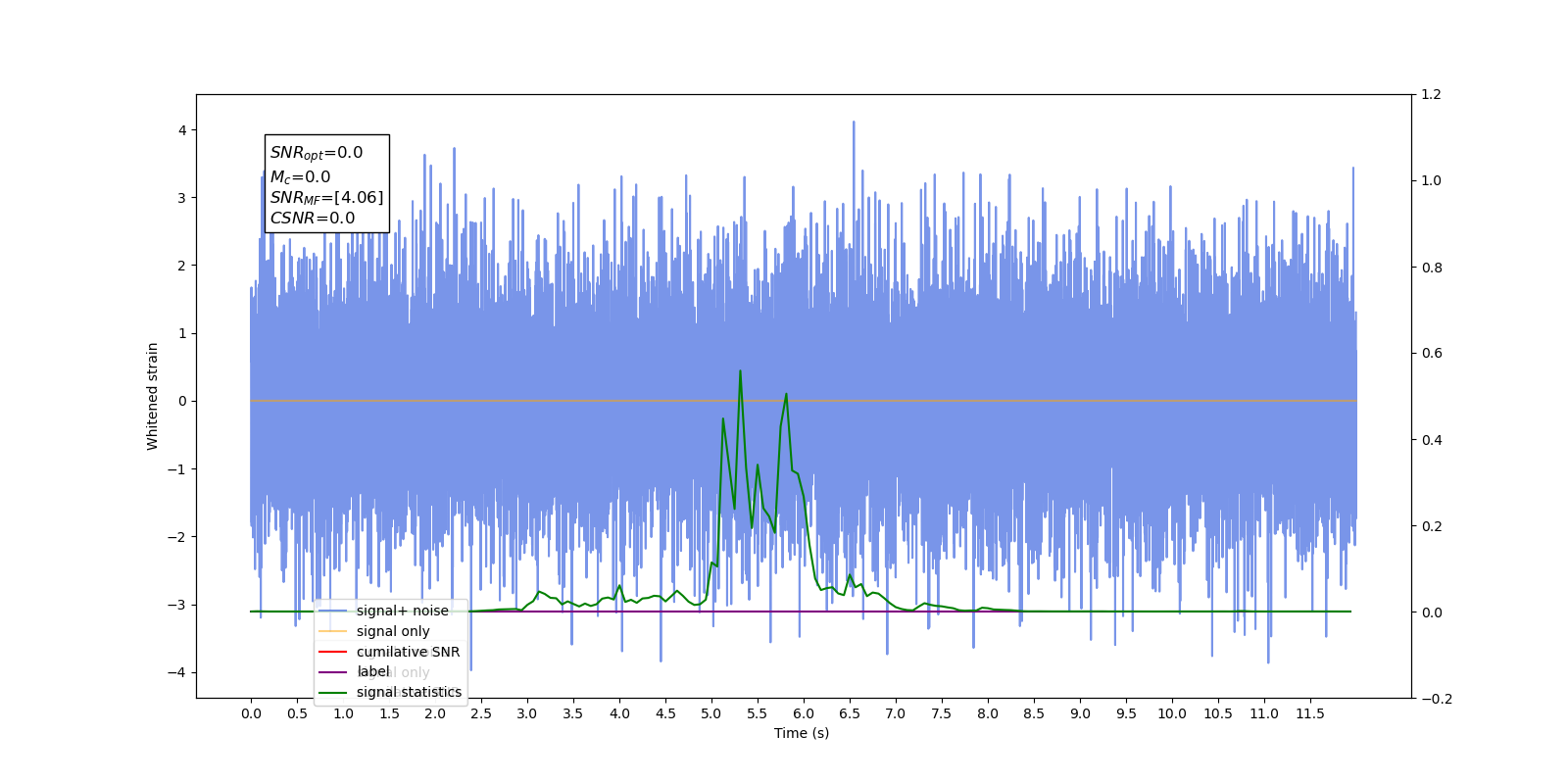Screen dimensions: 1568x784
Task: Click x-axis tick label 10.0
Action: click(x=1172, y=713)
